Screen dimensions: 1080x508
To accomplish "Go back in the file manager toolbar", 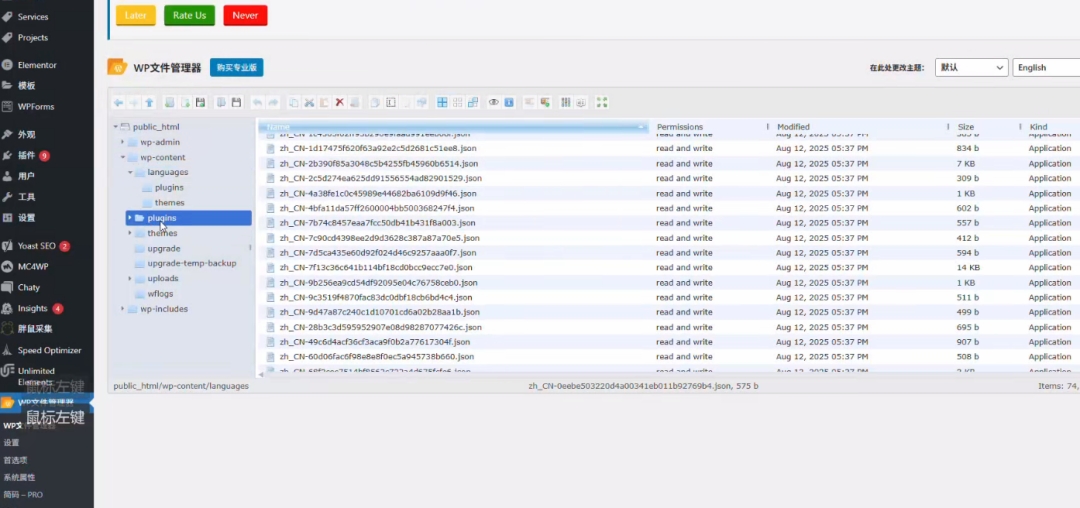I will [118, 103].
